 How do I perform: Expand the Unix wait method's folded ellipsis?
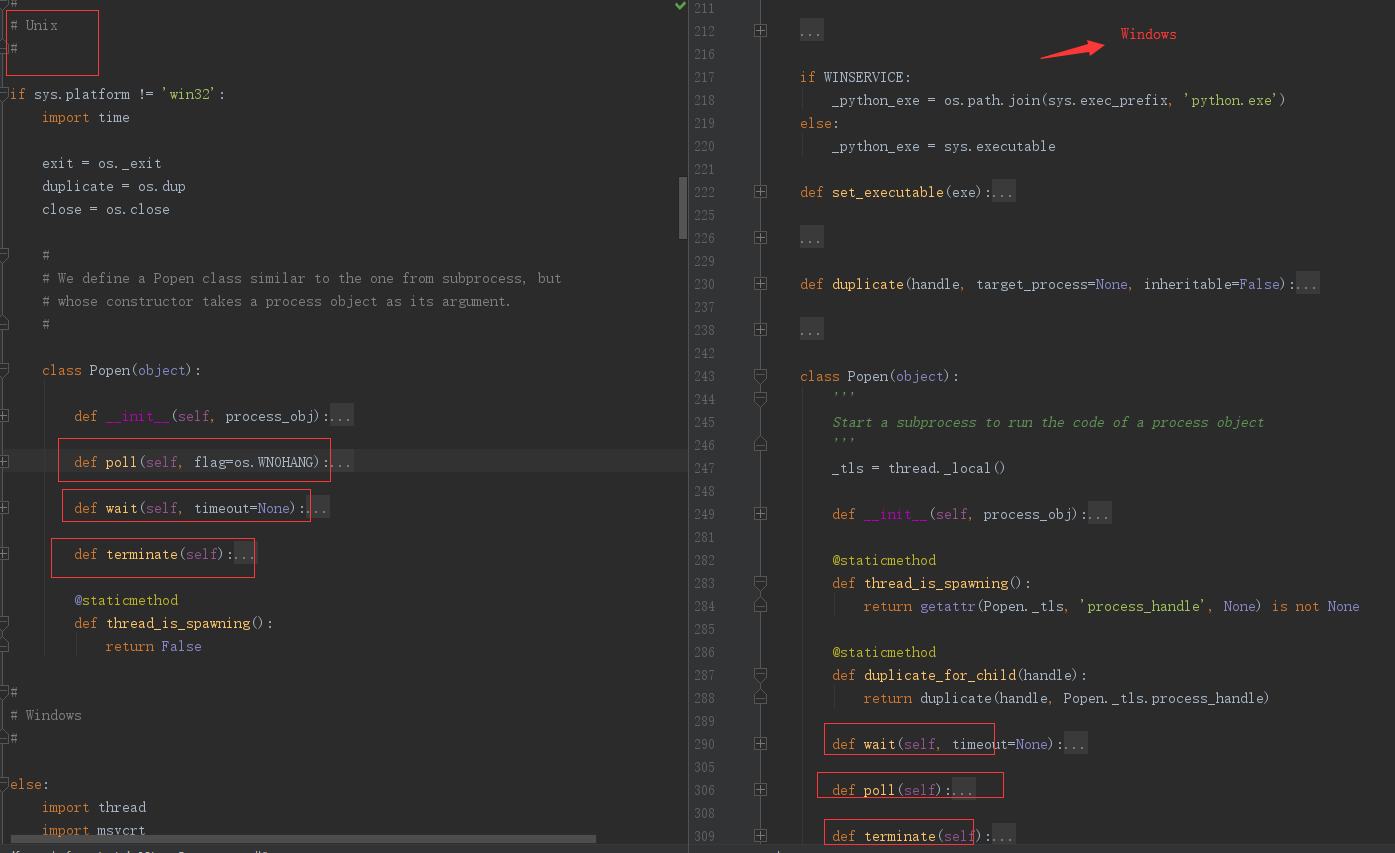(318, 508)
